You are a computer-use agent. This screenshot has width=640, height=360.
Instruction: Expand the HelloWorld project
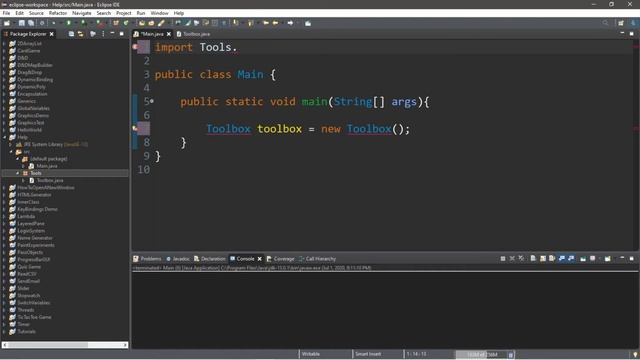click(5, 130)
